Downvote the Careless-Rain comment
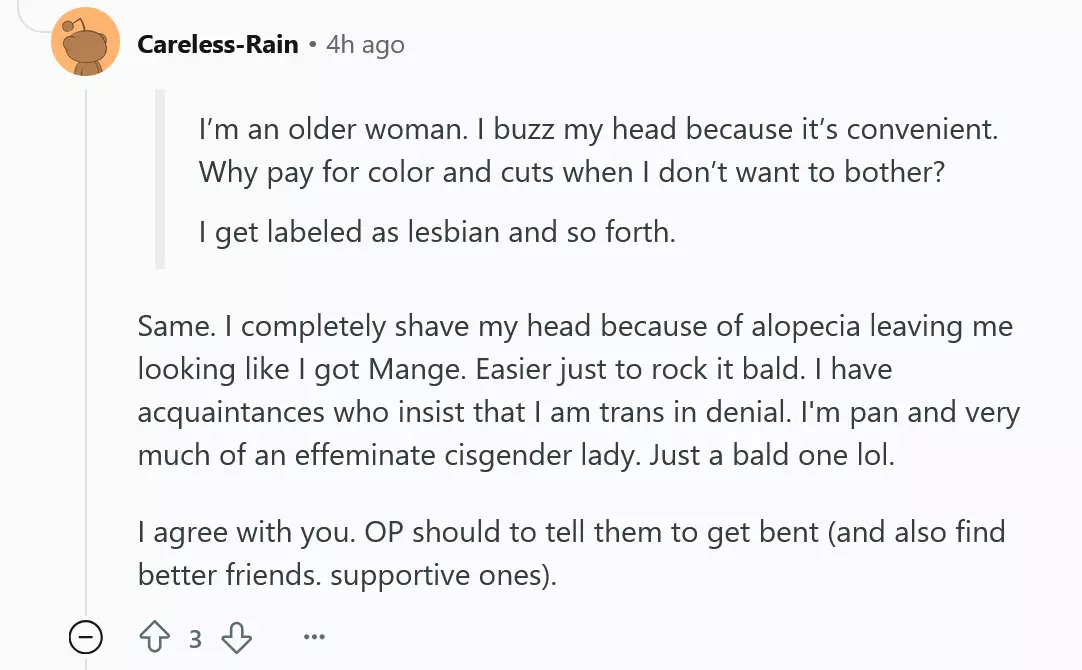The height and width of the screenshot is (670, 1082). (236, 637)
